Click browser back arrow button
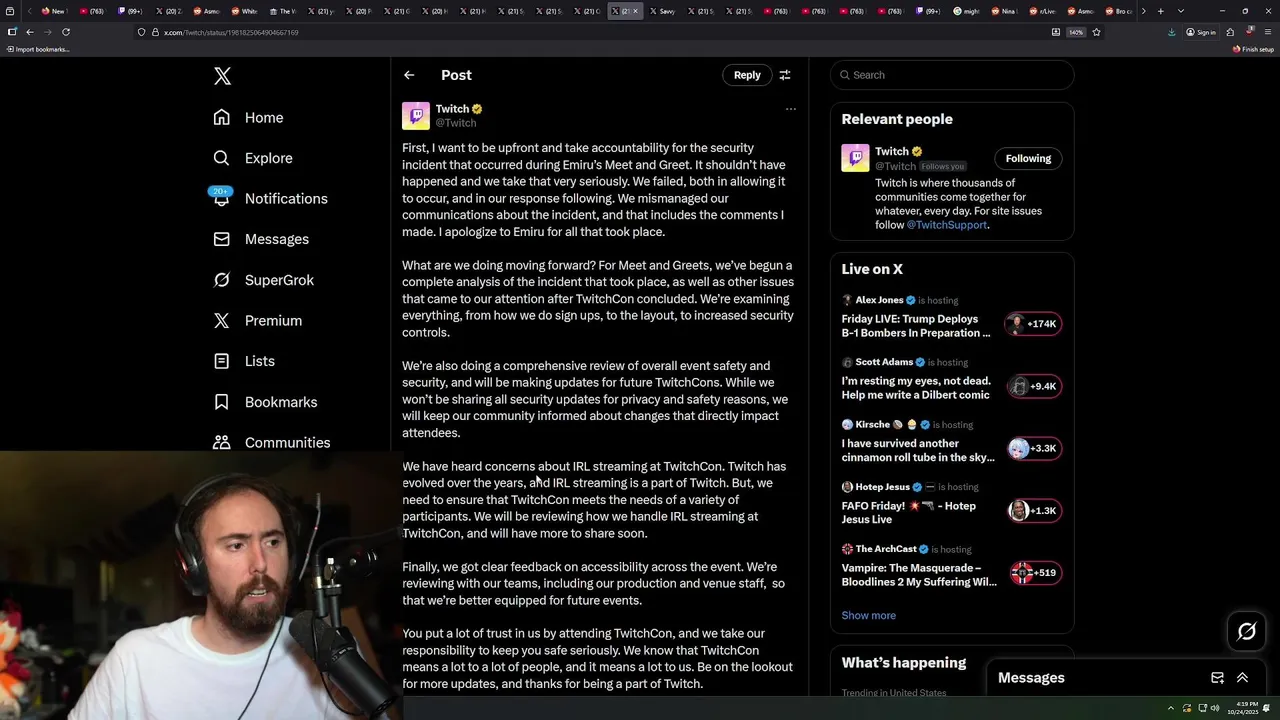 (x=29, y=32)
